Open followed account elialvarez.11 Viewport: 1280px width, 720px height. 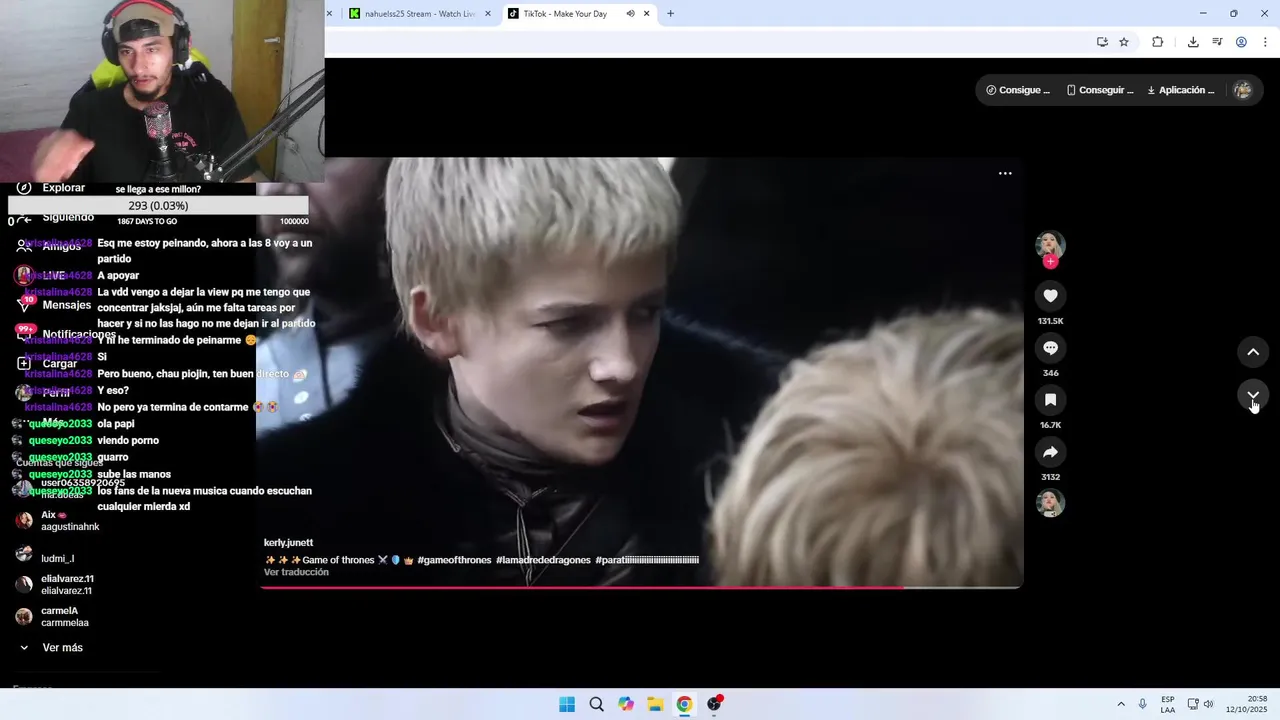tap(56, 585)
